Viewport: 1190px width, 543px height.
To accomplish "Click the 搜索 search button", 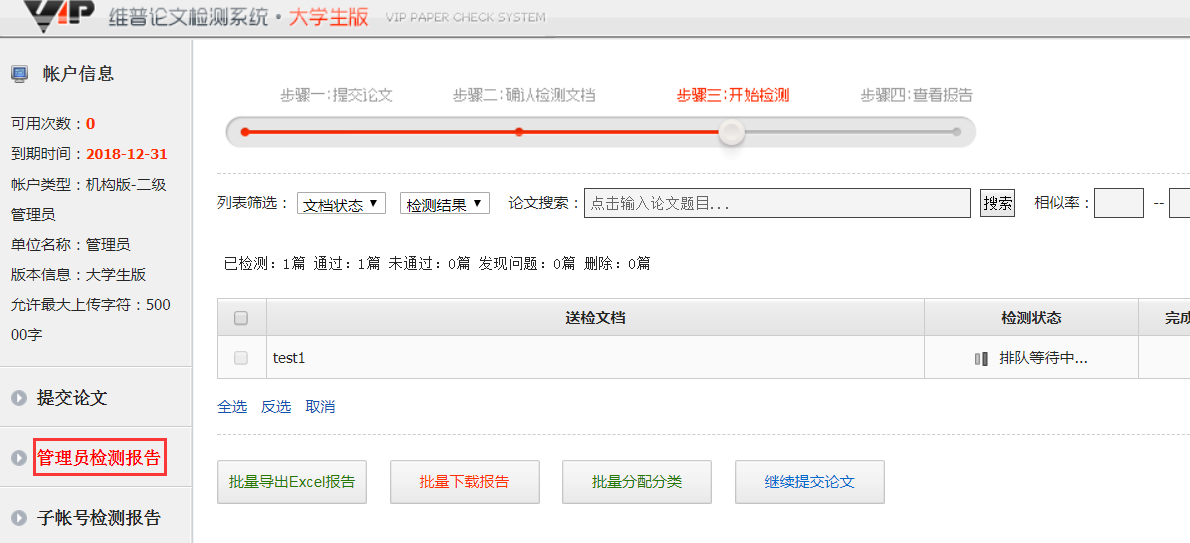I will tap(997, 204).
